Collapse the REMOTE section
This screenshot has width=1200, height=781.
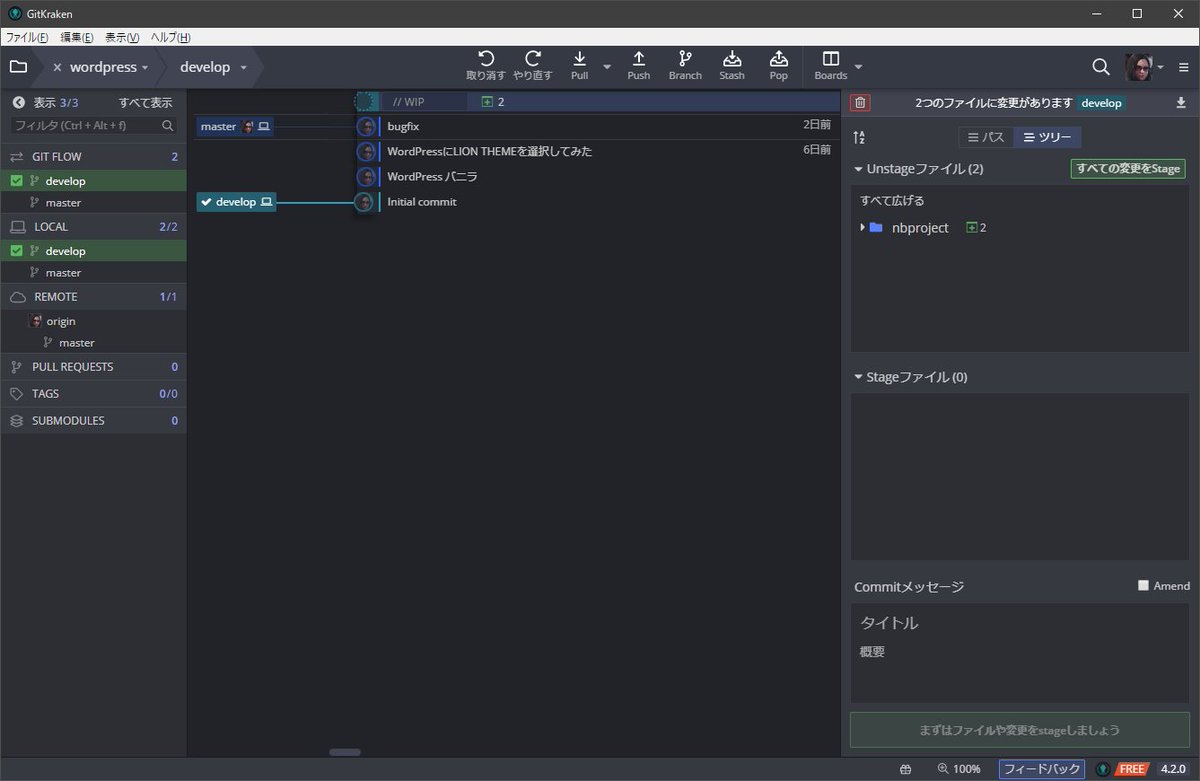tap(93, 297)
